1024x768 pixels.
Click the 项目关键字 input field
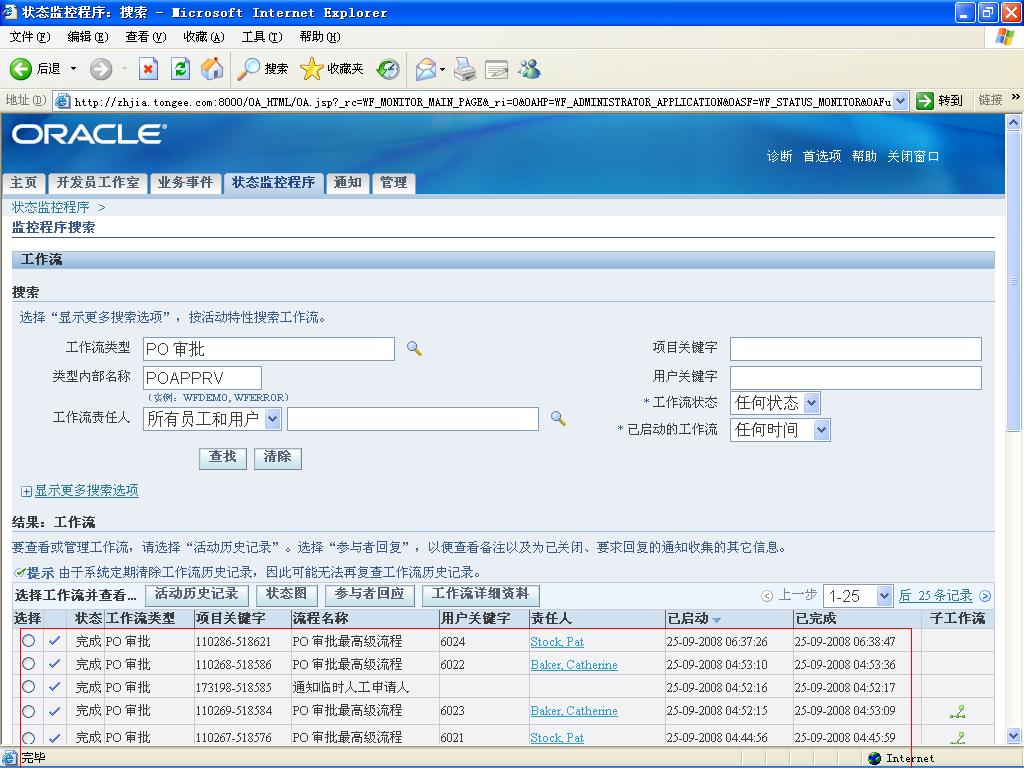pyautogui.click(x=856, y=349)
